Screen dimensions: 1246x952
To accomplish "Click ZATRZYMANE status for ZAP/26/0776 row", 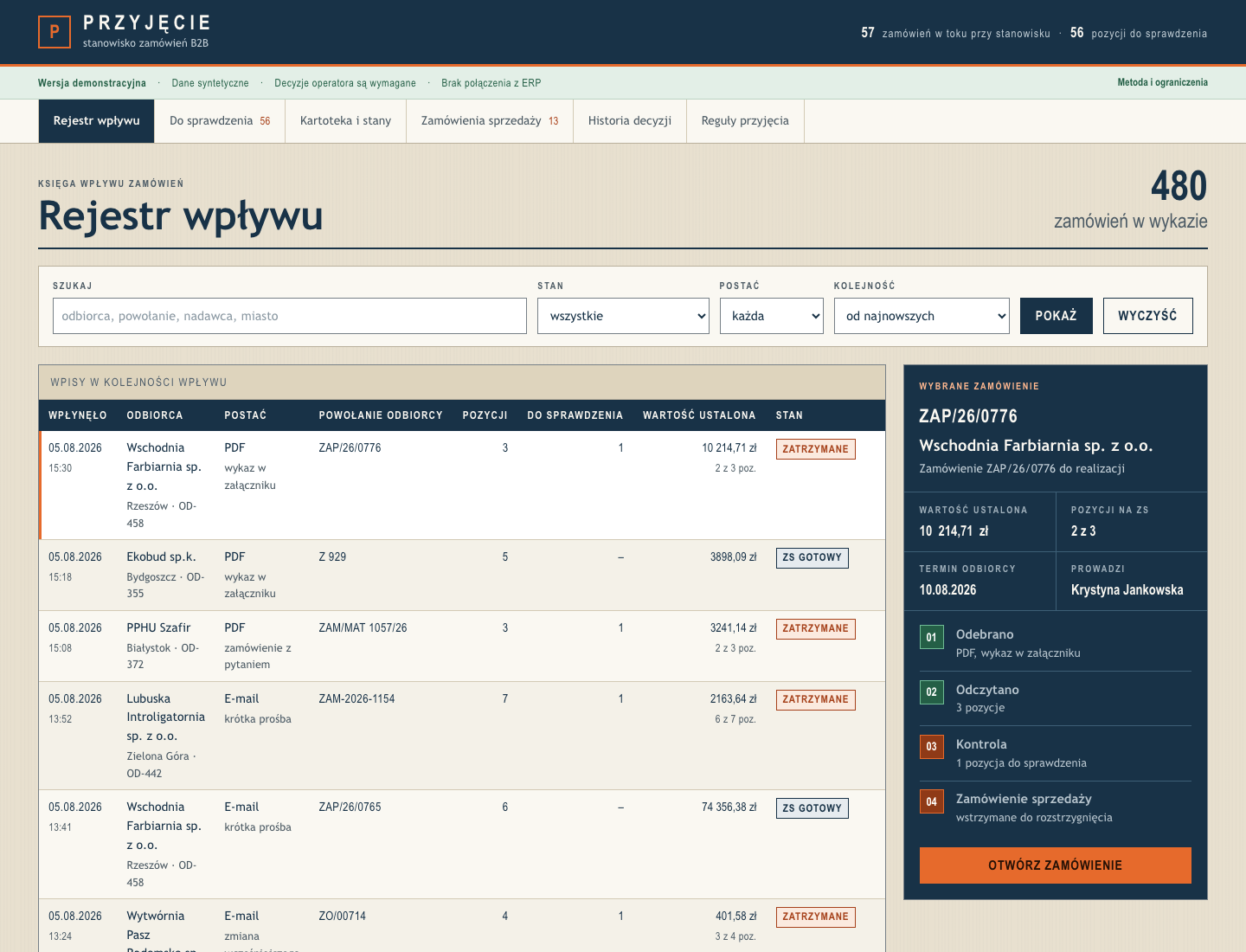I will (815, 449).
